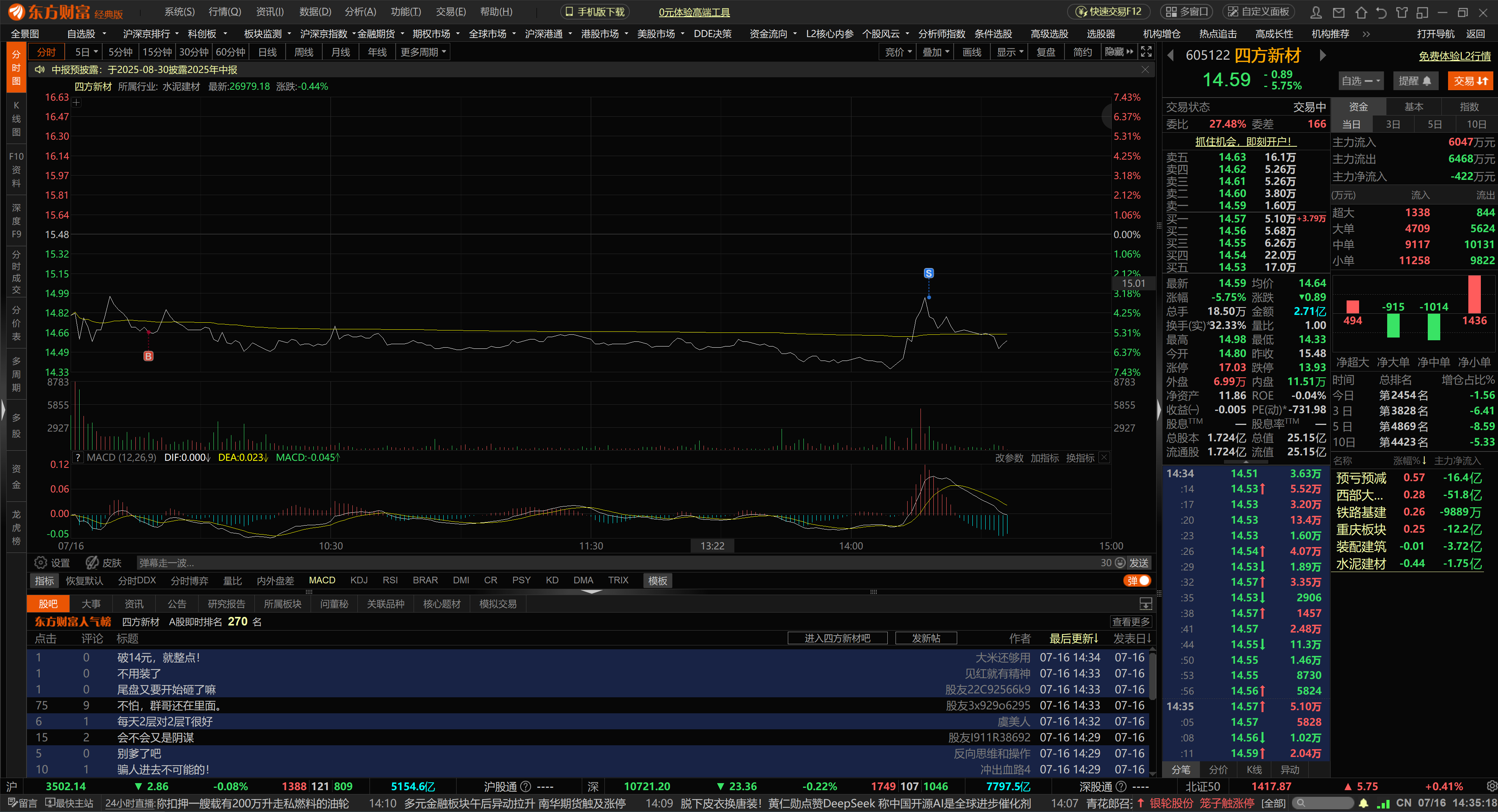Expand 全球市场 menu dropdown
The image size is (1498, 812).
coord(493,34)
